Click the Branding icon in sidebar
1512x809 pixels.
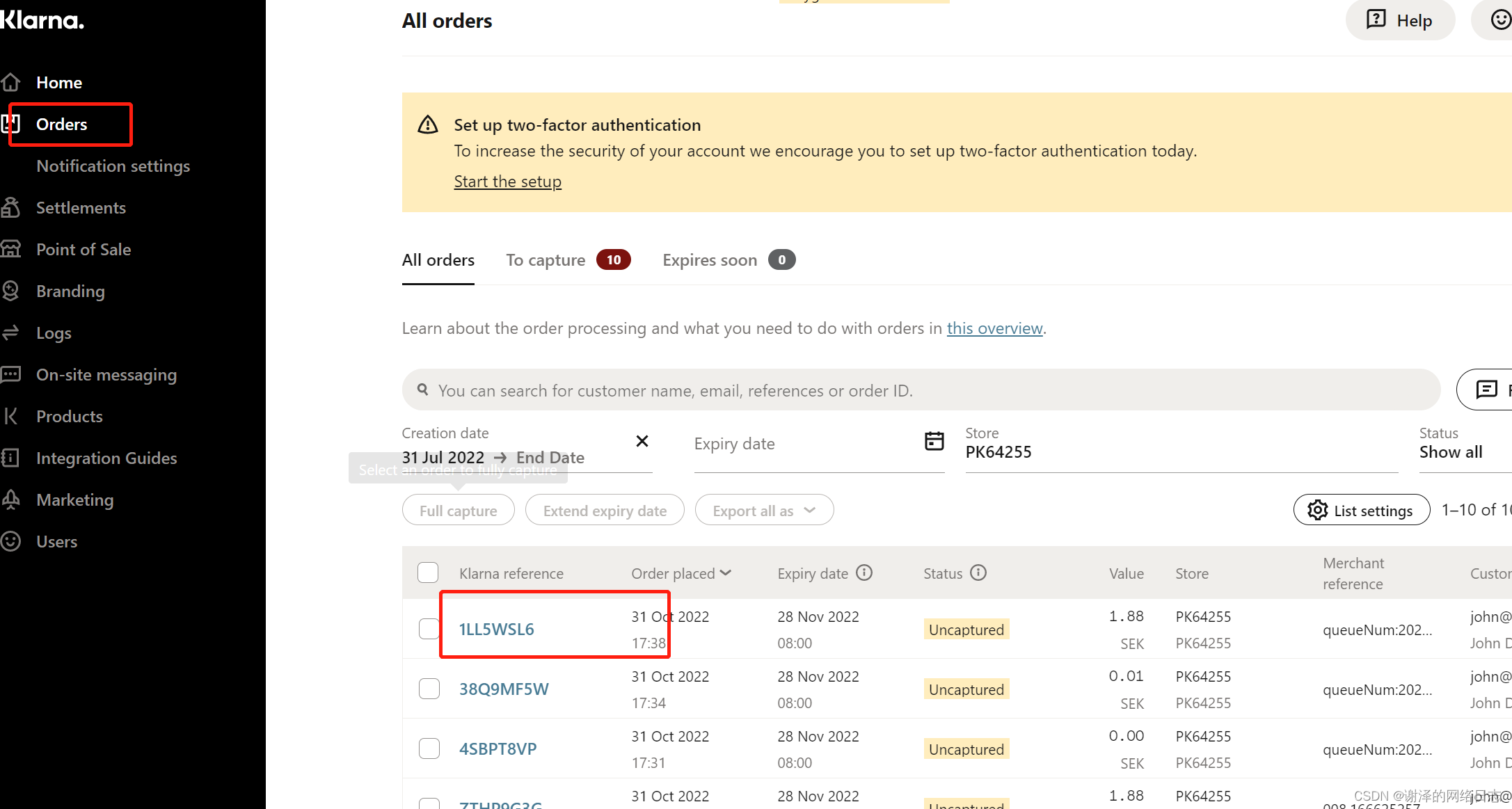pos(10,291)
